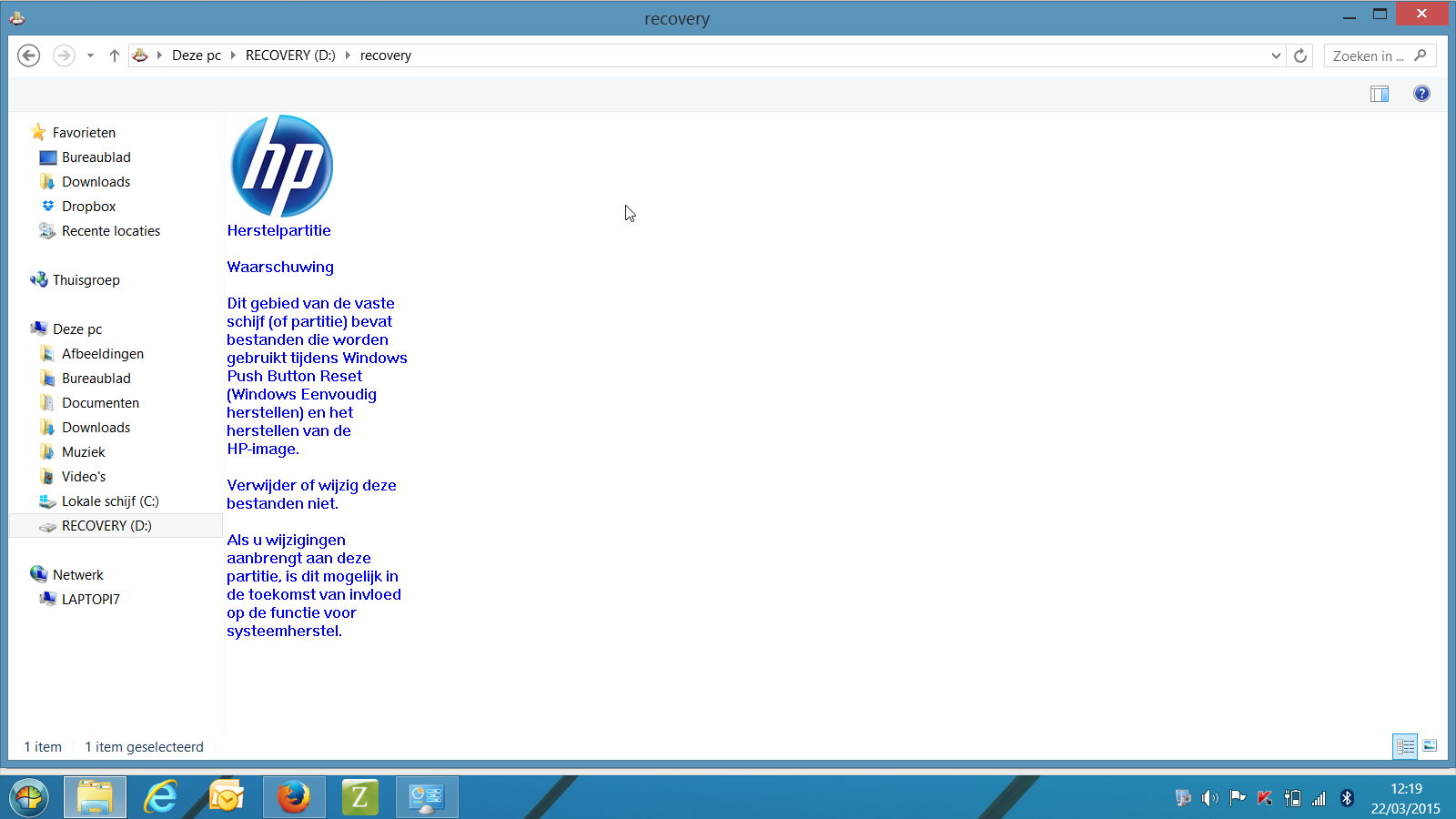Click the HP logo thumbnail
Image resolution: width=1456 pixels, height=819 pixels.
282,167
